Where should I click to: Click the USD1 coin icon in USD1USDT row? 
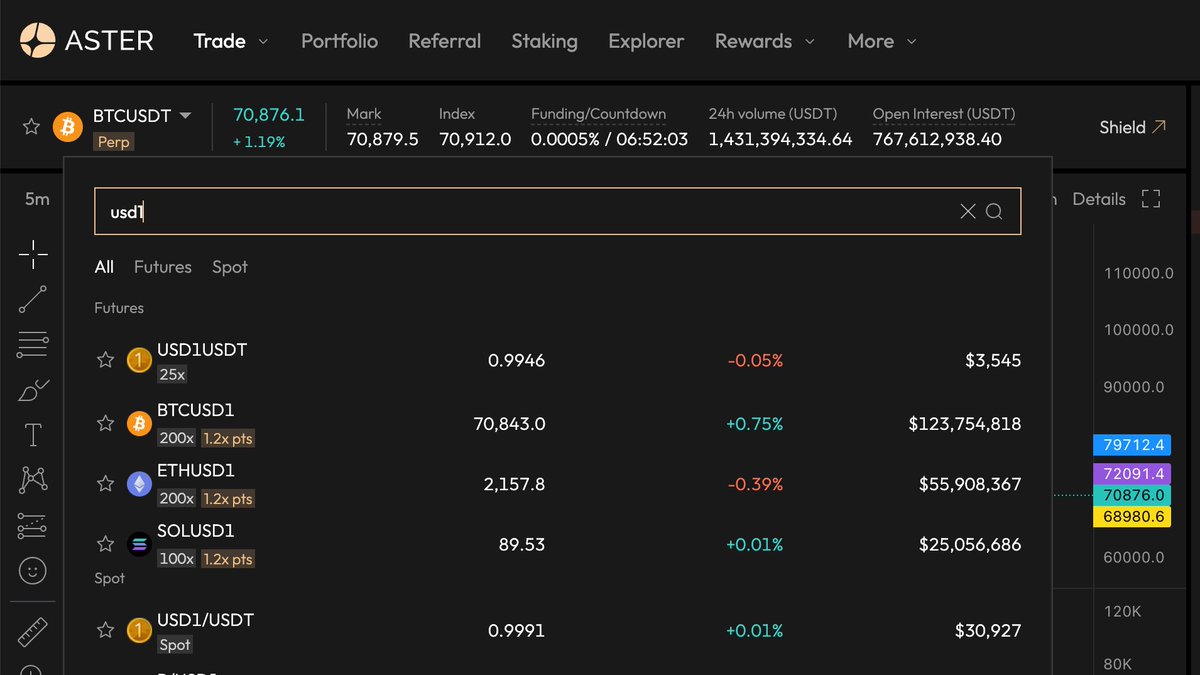click(139, 360)
